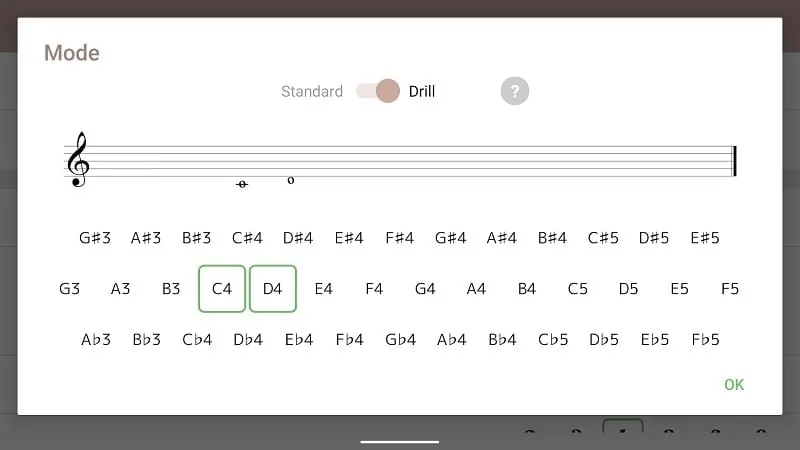This screenshot has width=800, height=450.
Task: Select the F5 note
Action: pos(730,289)
